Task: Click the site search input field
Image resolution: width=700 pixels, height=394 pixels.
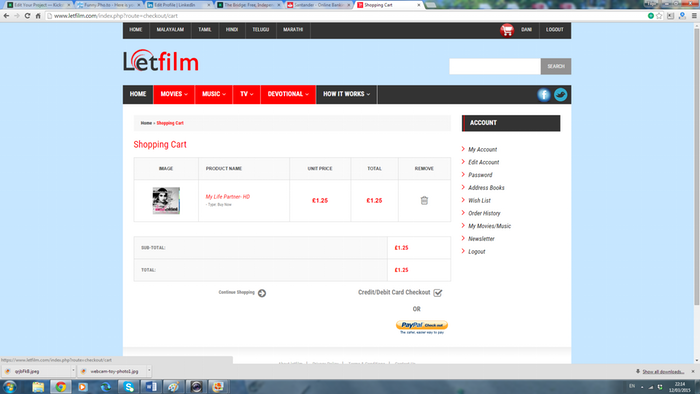Action: [x=495, y=66]
